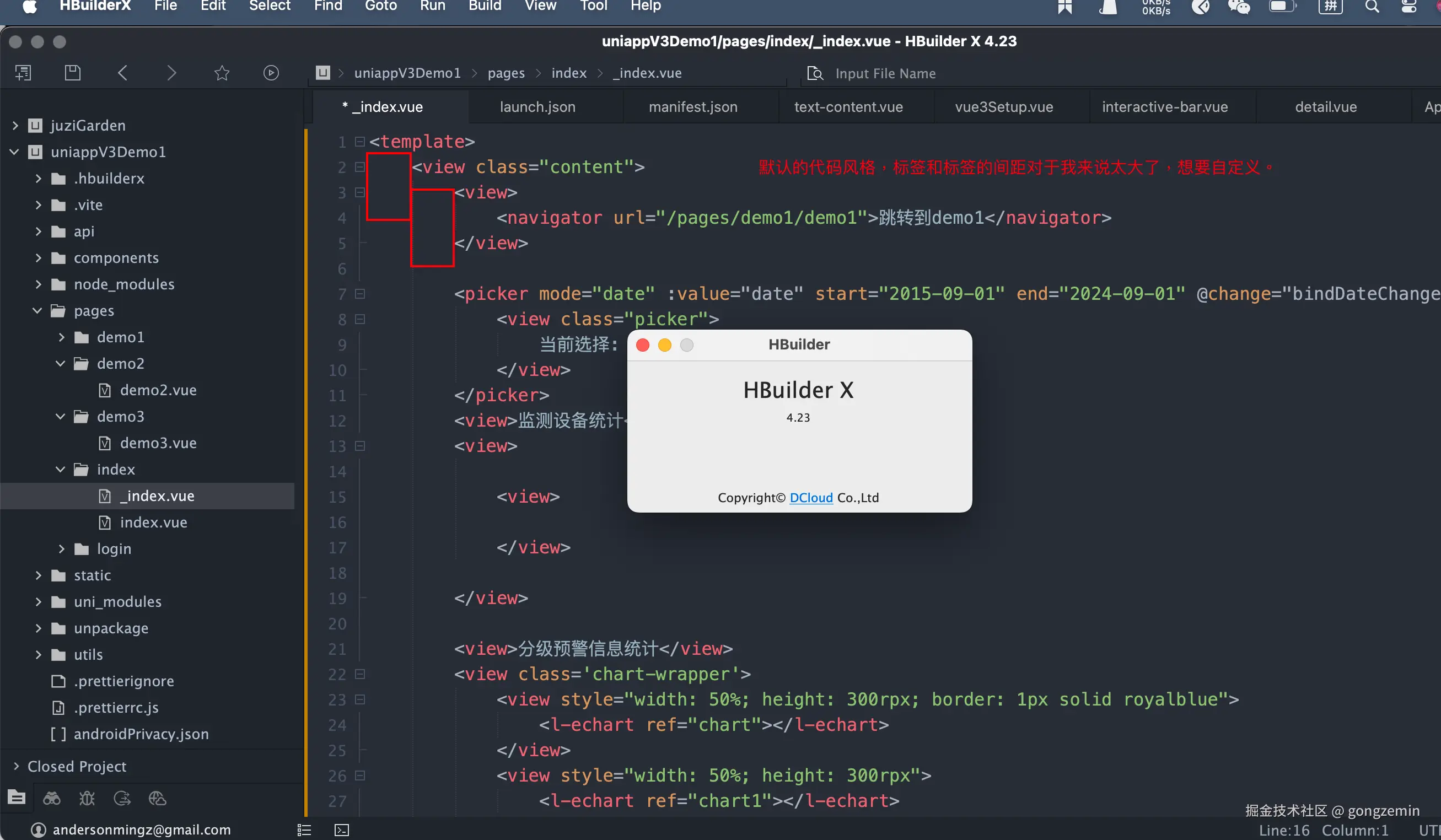Toggle code fold on line 22
Viewport: 1441px width, 840px height.
(x=359, y=674)
